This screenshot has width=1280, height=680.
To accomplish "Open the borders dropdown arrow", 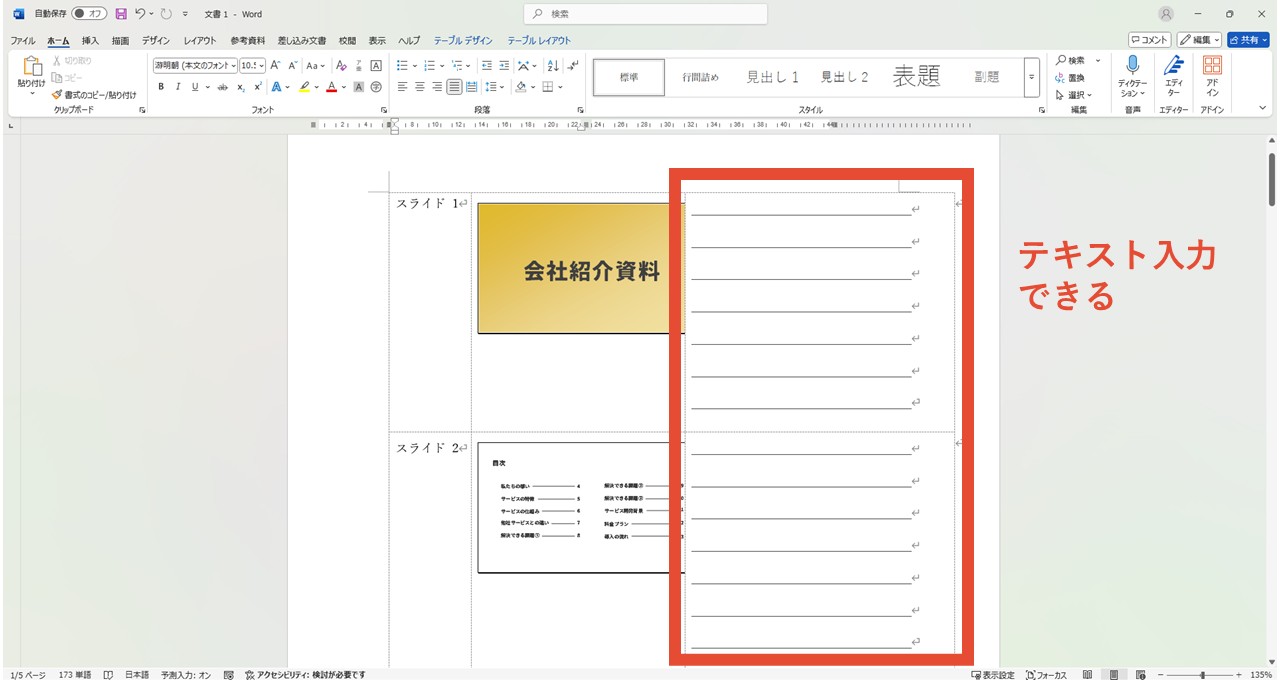I will point(562,87).
